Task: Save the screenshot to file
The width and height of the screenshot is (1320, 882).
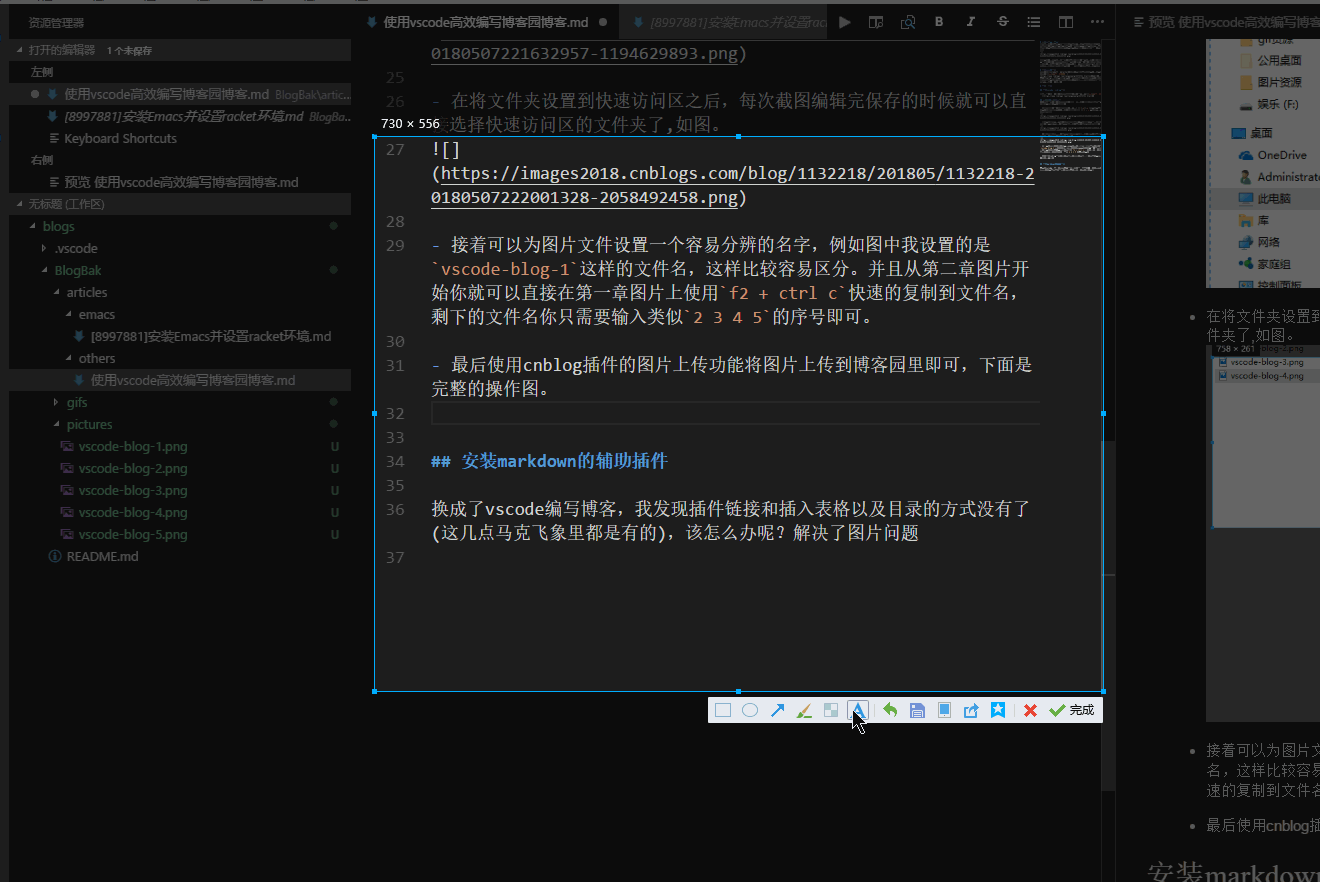Action: 917,710
